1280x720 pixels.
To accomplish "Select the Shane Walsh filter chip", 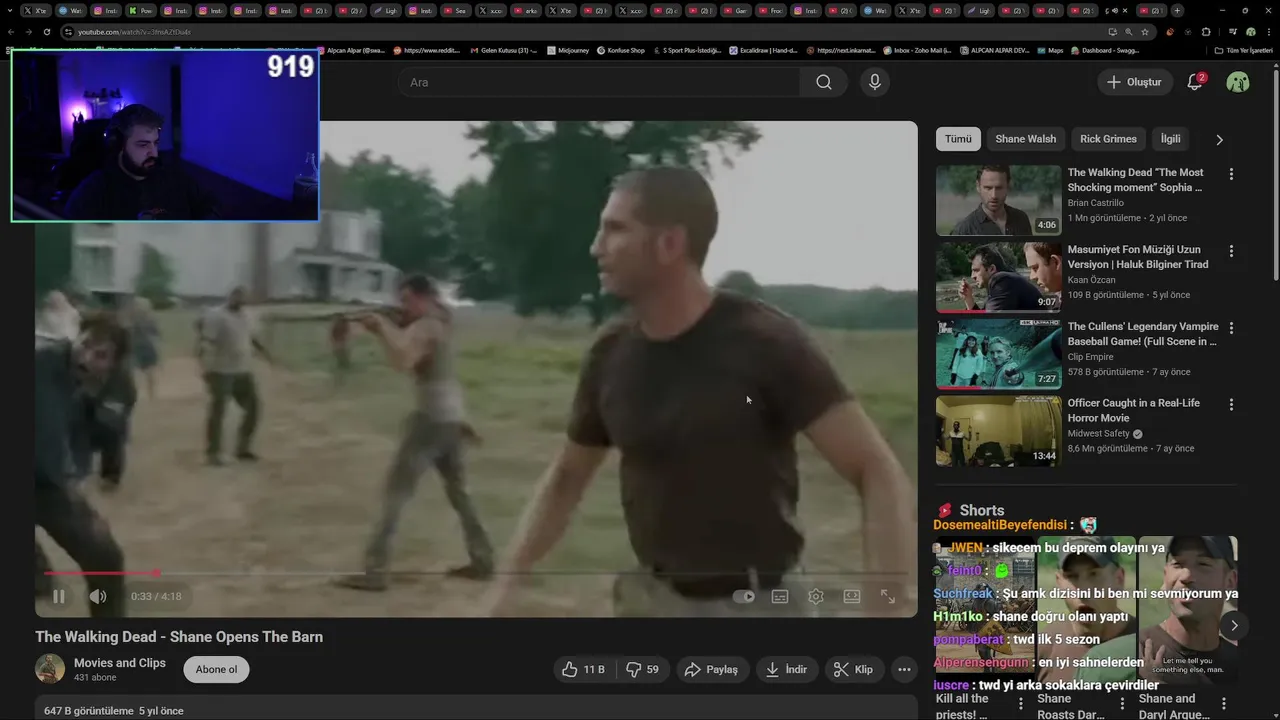I will [1025, 139].
